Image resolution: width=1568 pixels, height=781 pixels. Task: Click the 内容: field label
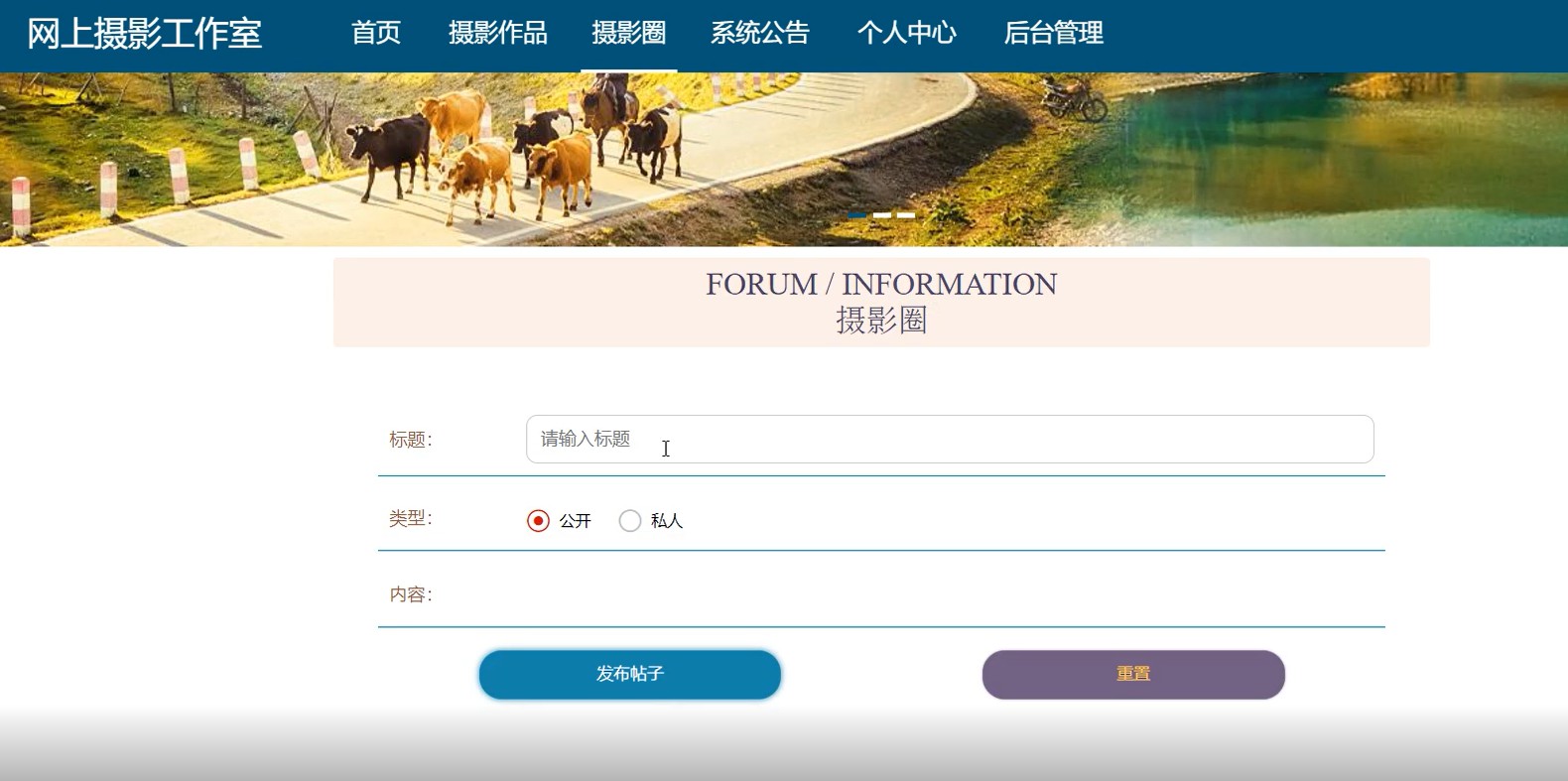click(x=411, y=594)
